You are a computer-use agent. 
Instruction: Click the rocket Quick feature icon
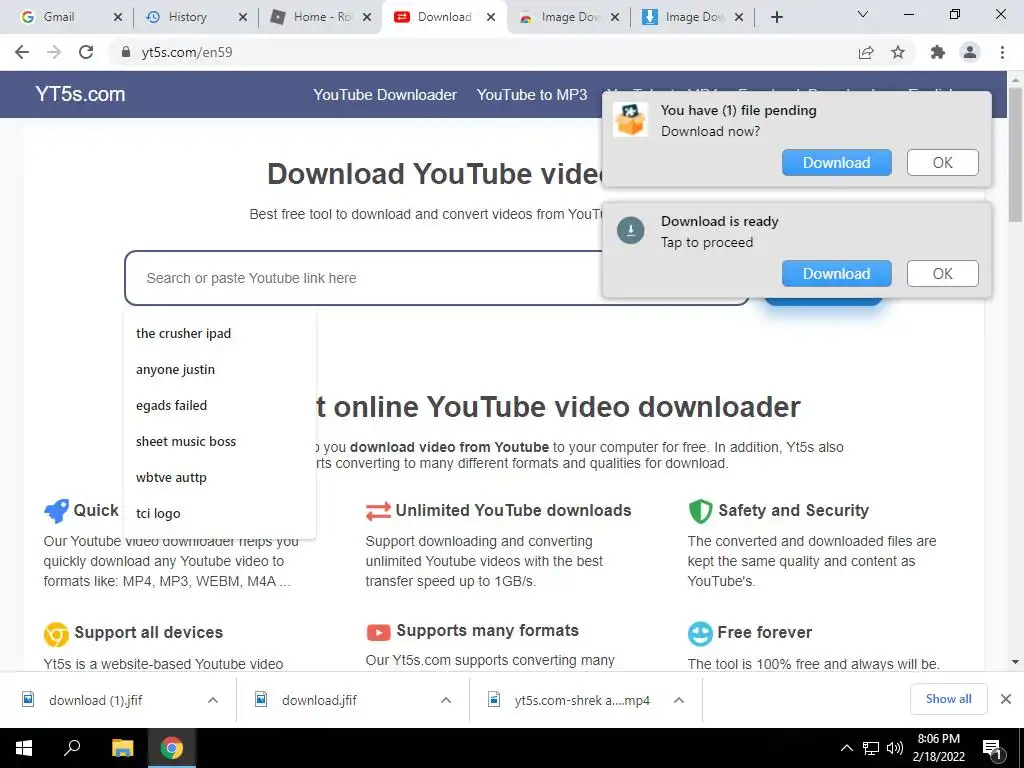(x=56, y=511)
